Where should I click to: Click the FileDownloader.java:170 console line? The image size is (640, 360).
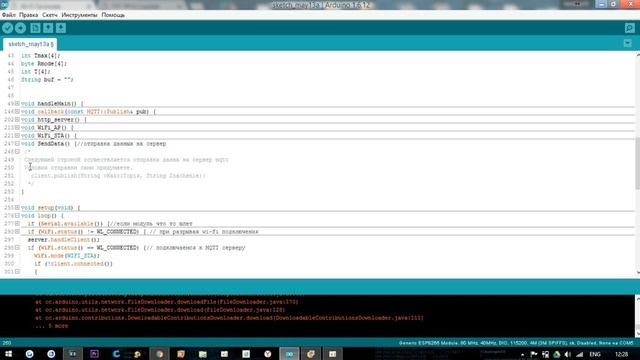click(x=167, y=302)
